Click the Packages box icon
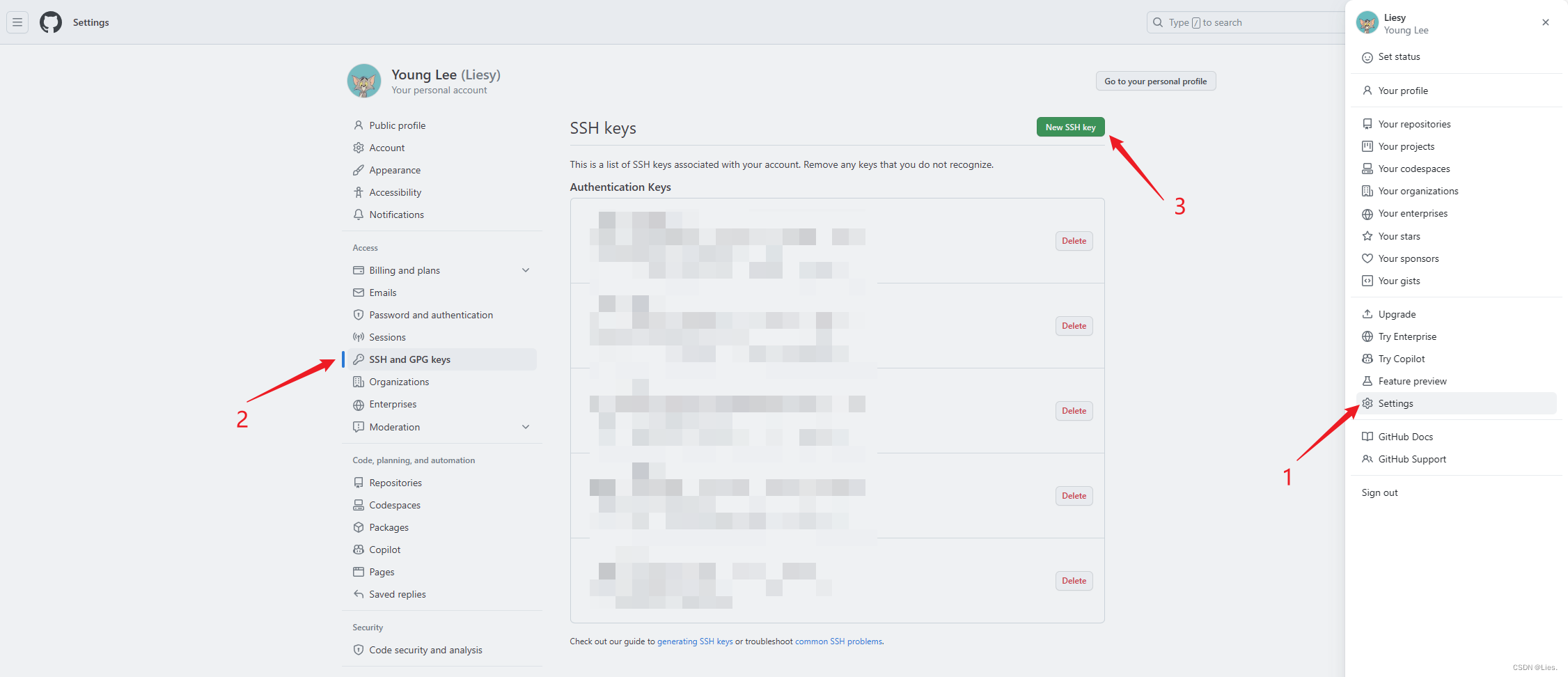The image size is (1568, 677). tap(359, 527)
